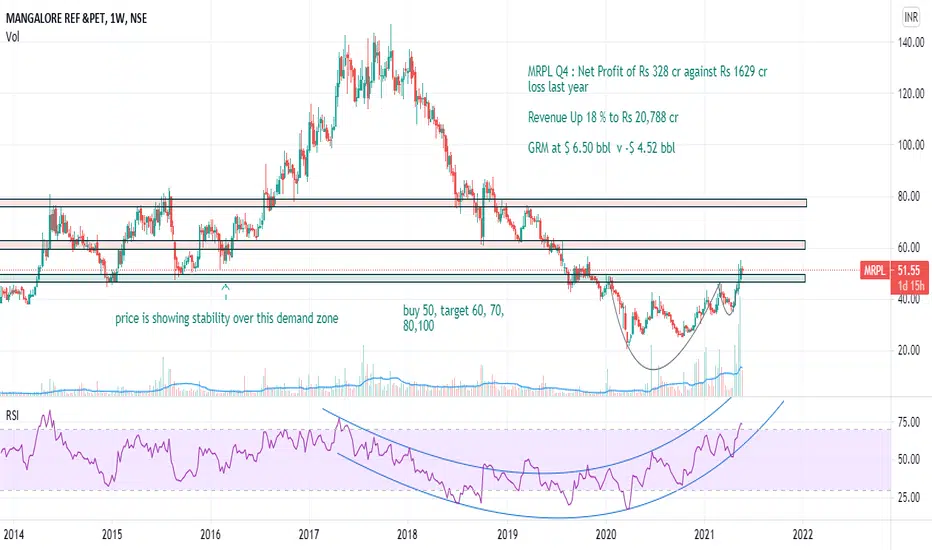Click the 'MRPL Q4 : Net Profit' annotation

(x=647, y=79)
